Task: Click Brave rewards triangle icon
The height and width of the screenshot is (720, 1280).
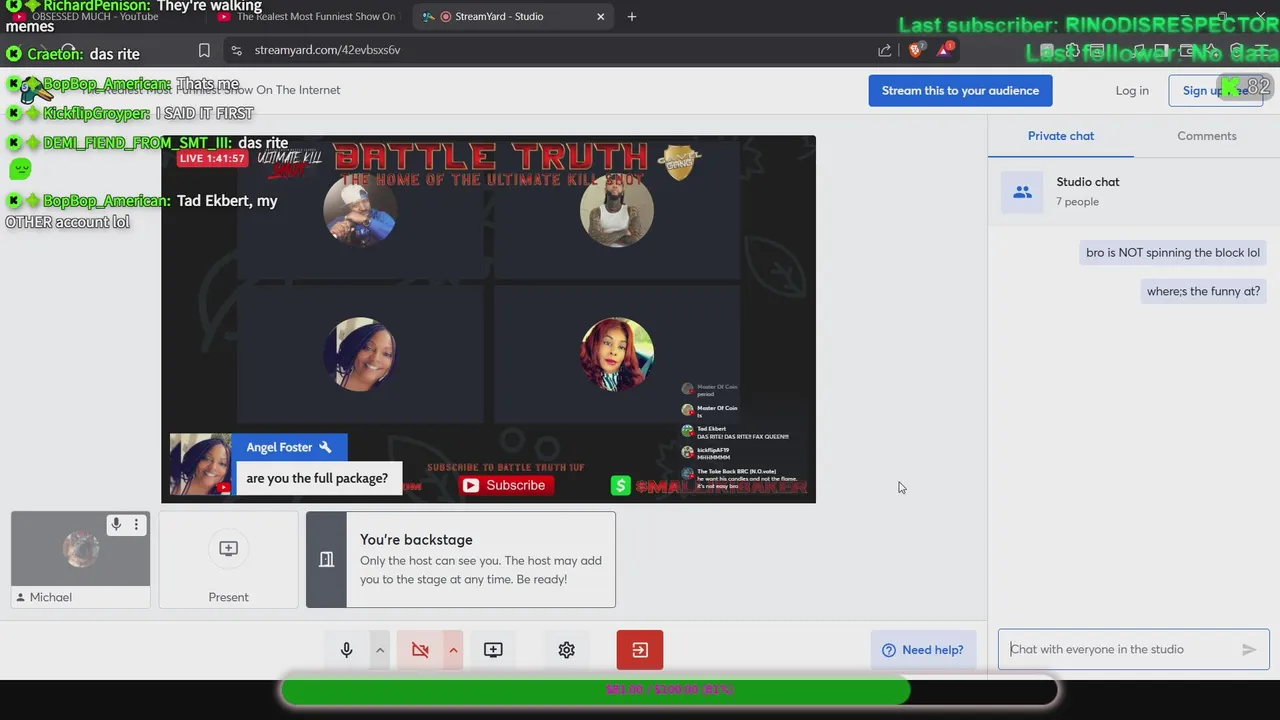Action: click(944, 49)
